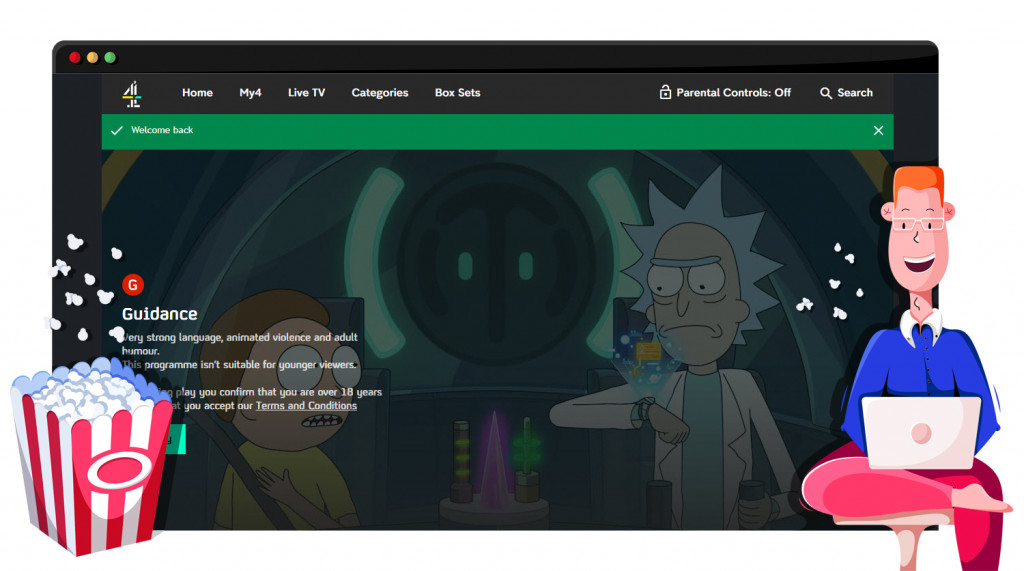
Task: Open the Terms and Conditions link
Action: click(x=306, y=406)
